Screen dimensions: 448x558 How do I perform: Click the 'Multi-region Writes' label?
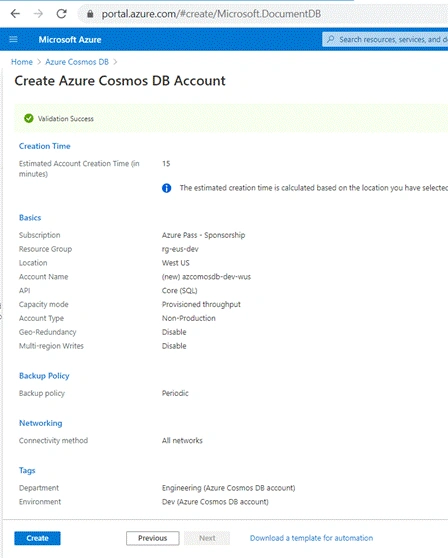point(51,346)
